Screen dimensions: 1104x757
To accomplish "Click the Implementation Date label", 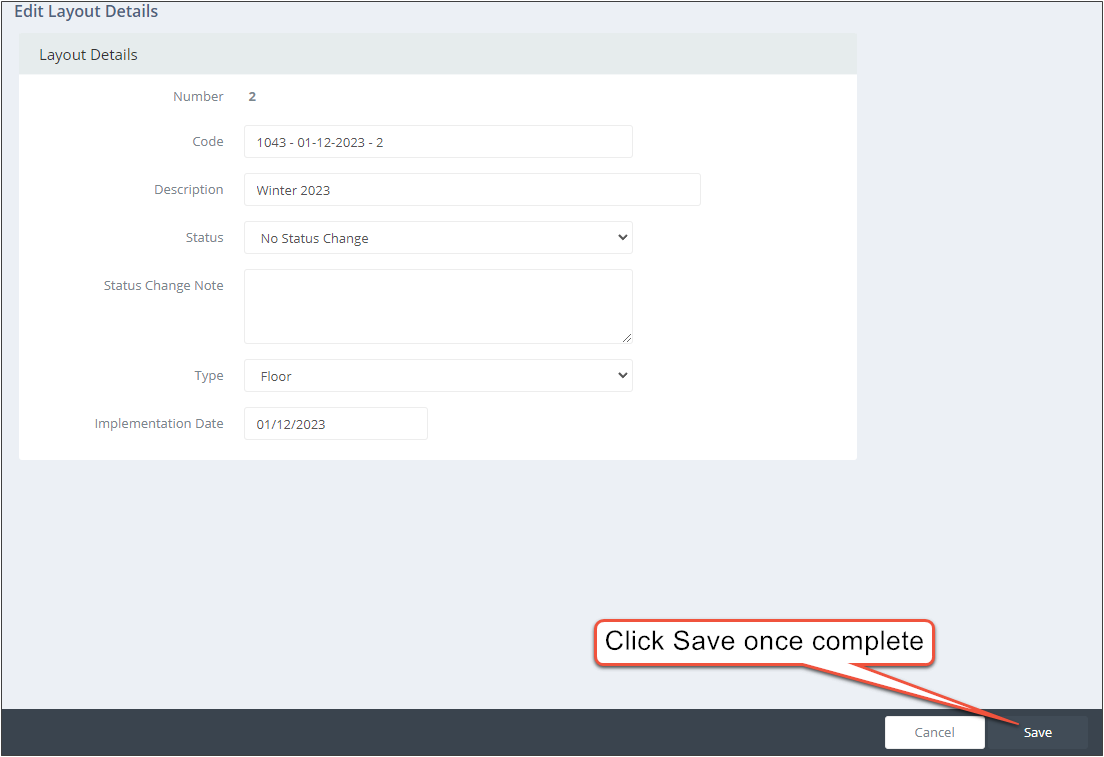I will click(x=159, y=423).
